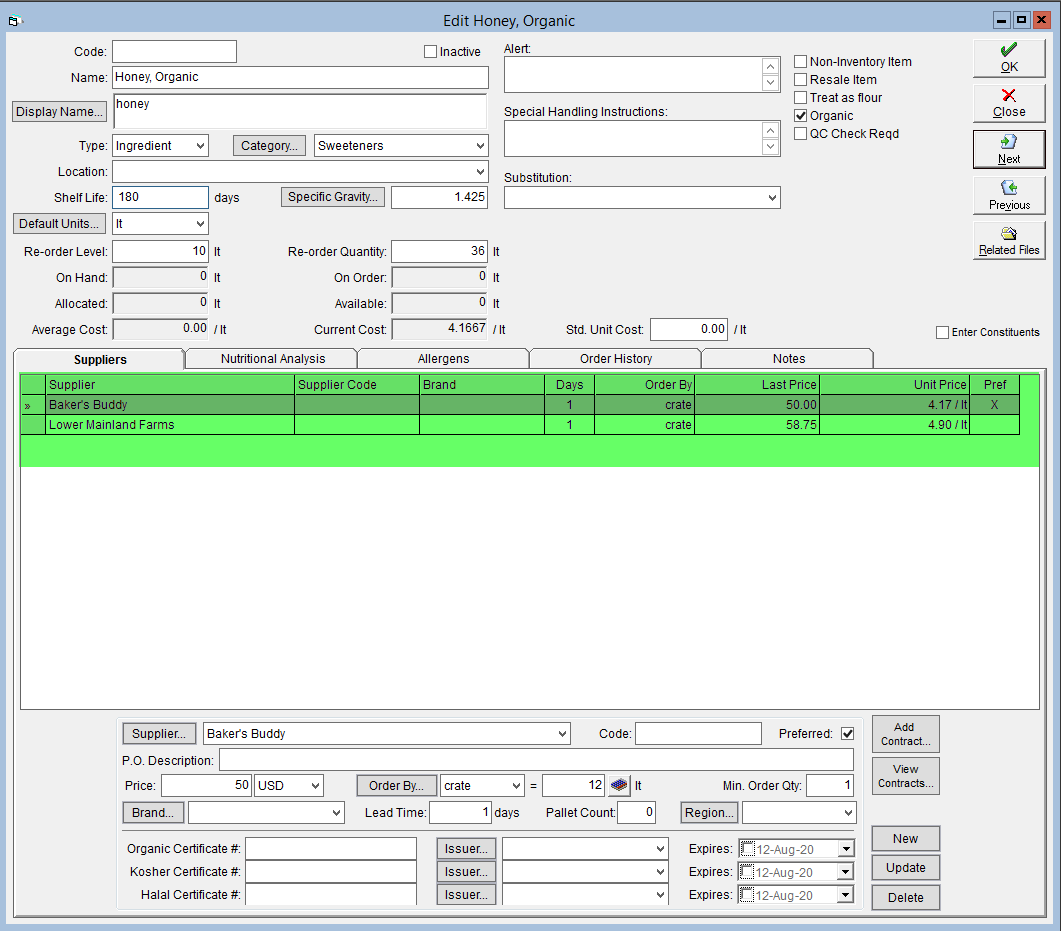This screenshot has width=1061, height=931.
Task: Click the Std. Unit Cost field
Action: pyautogui.click(x=689, y=330)
